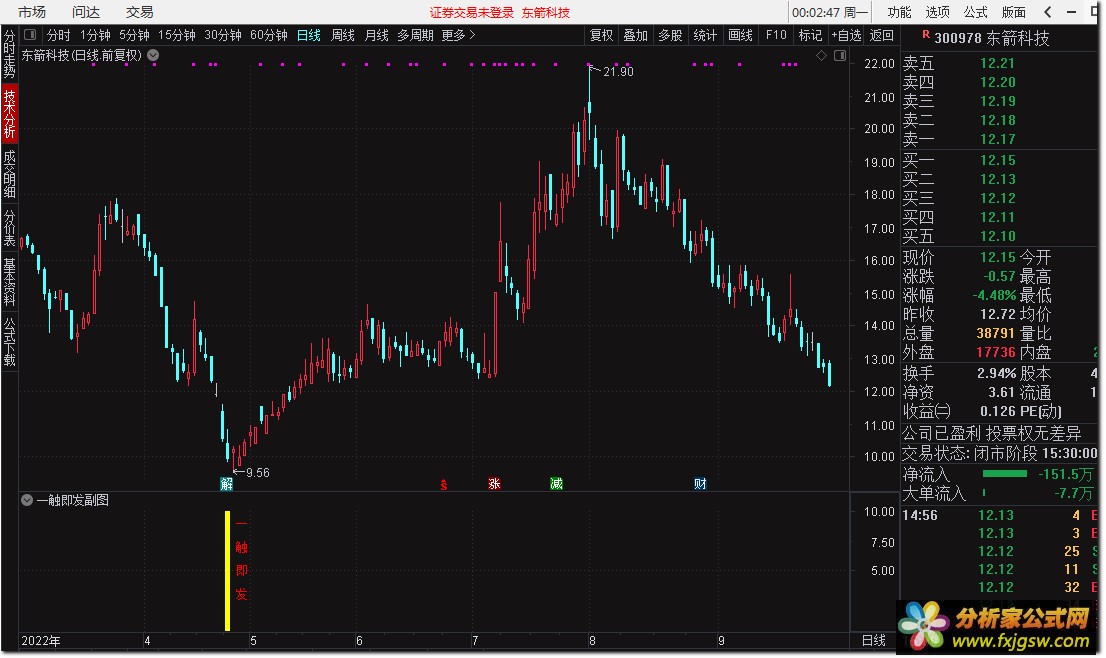Viewport: 1106px width, 658px height.
Task: Open the 问达 menu
Action: pos(85,12)
